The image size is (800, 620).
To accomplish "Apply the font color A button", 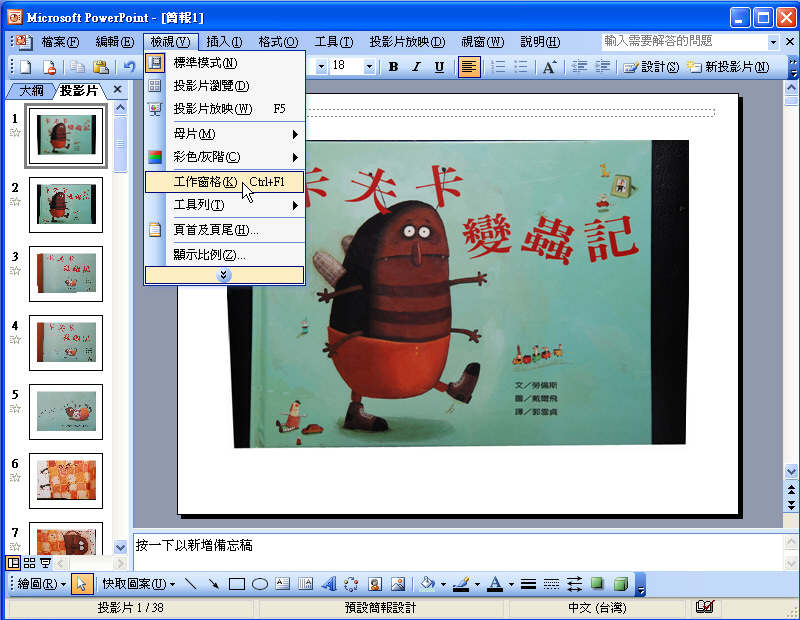I will pyautogui.click(x=495, y=584).
